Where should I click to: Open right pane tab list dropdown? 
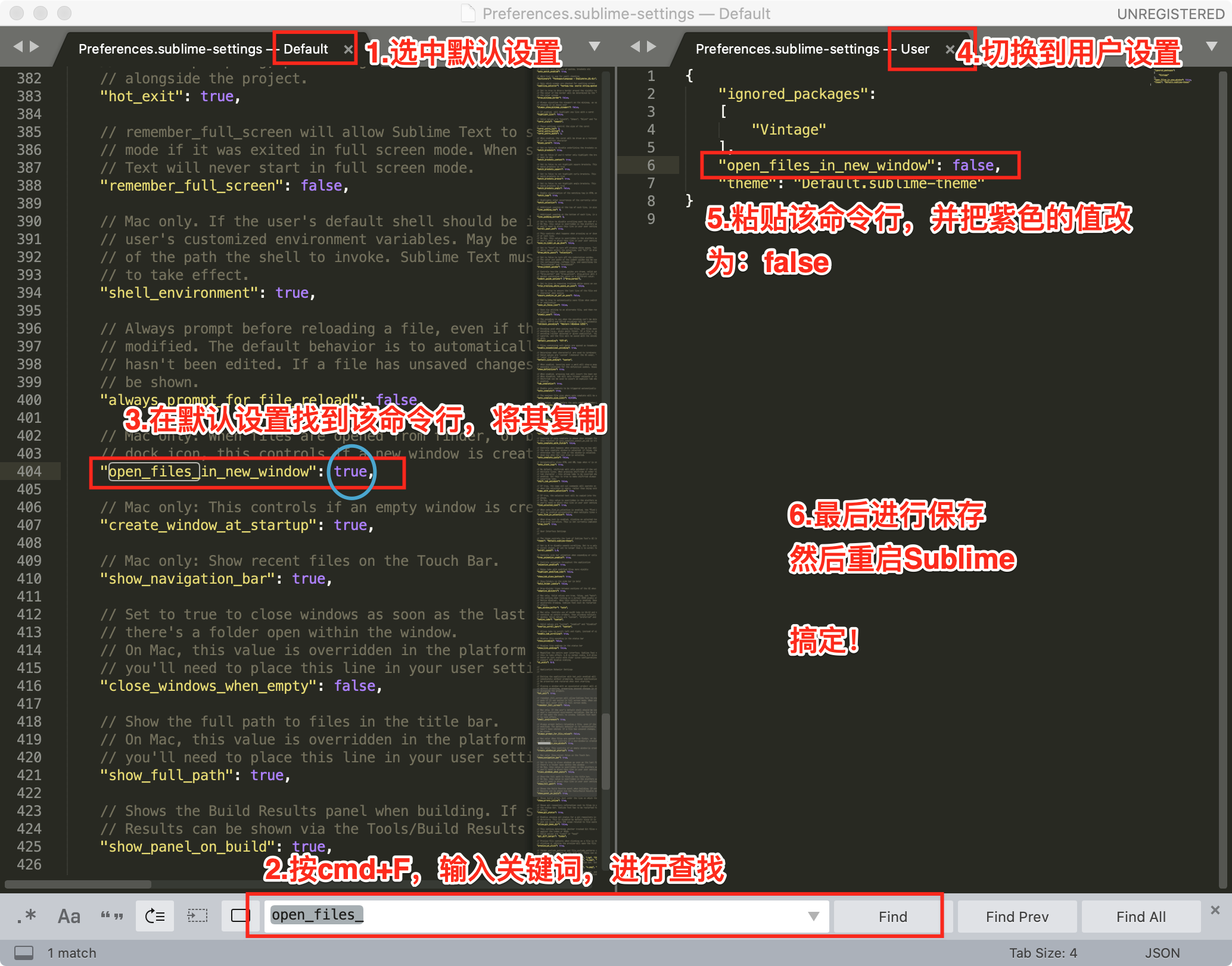pos(1211,46)
